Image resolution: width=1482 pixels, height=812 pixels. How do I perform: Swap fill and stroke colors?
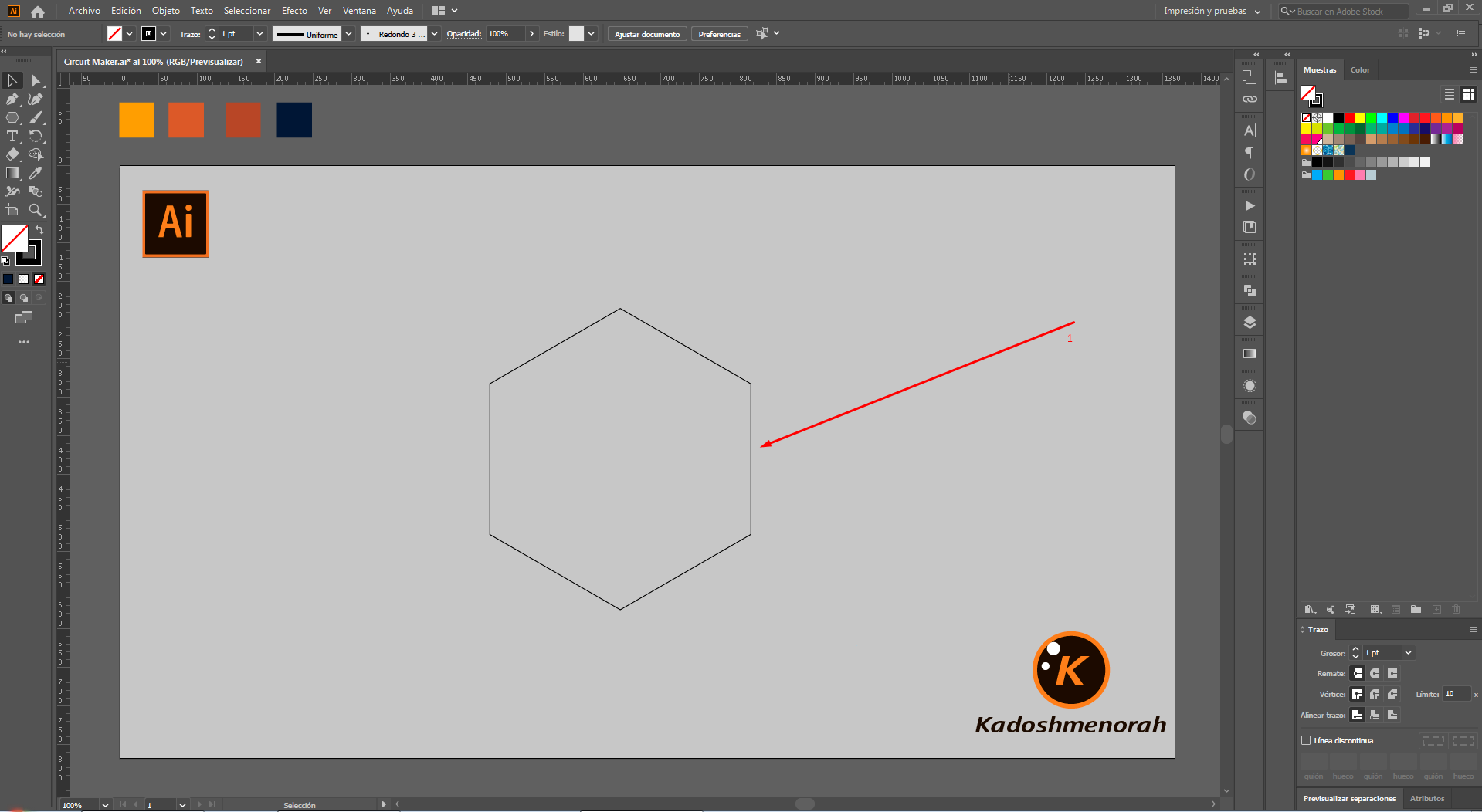(x=39, y=230)
